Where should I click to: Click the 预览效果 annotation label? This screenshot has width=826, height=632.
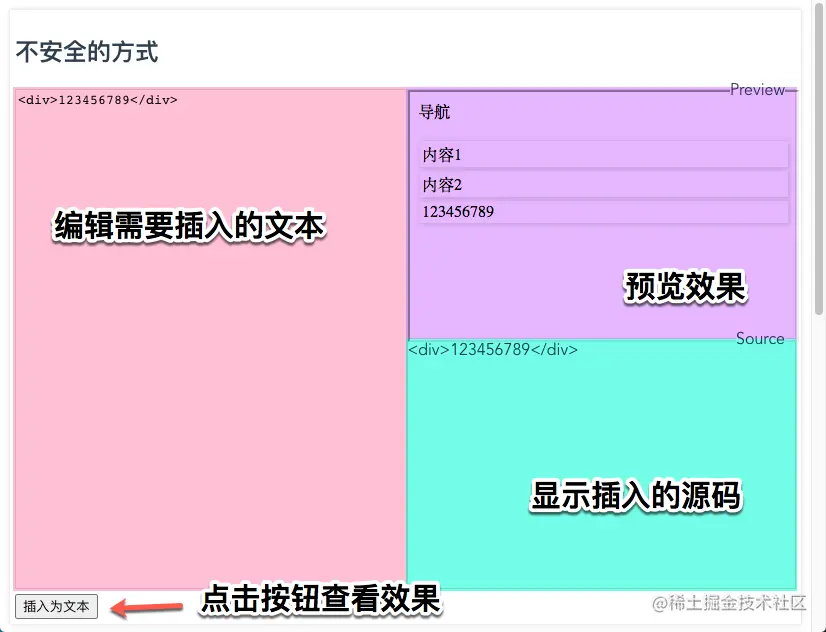pyautogui.click(x=685, y=288)
